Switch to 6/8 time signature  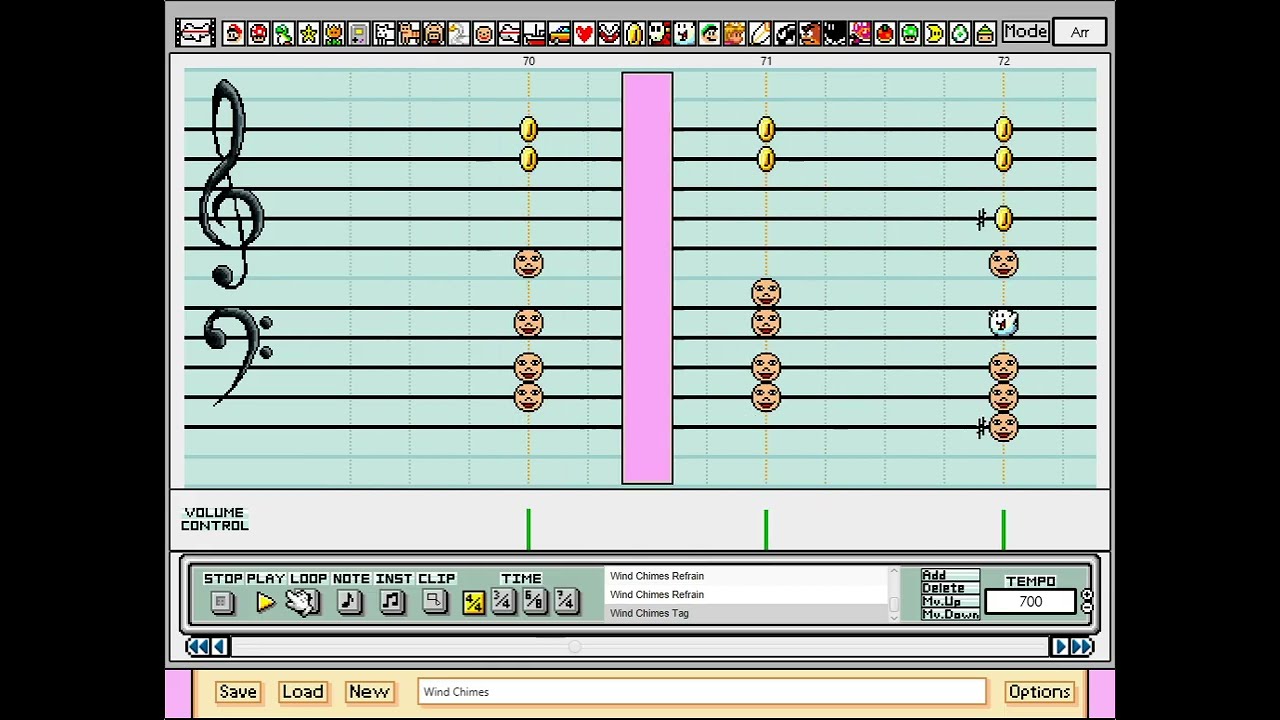(534, 601)
